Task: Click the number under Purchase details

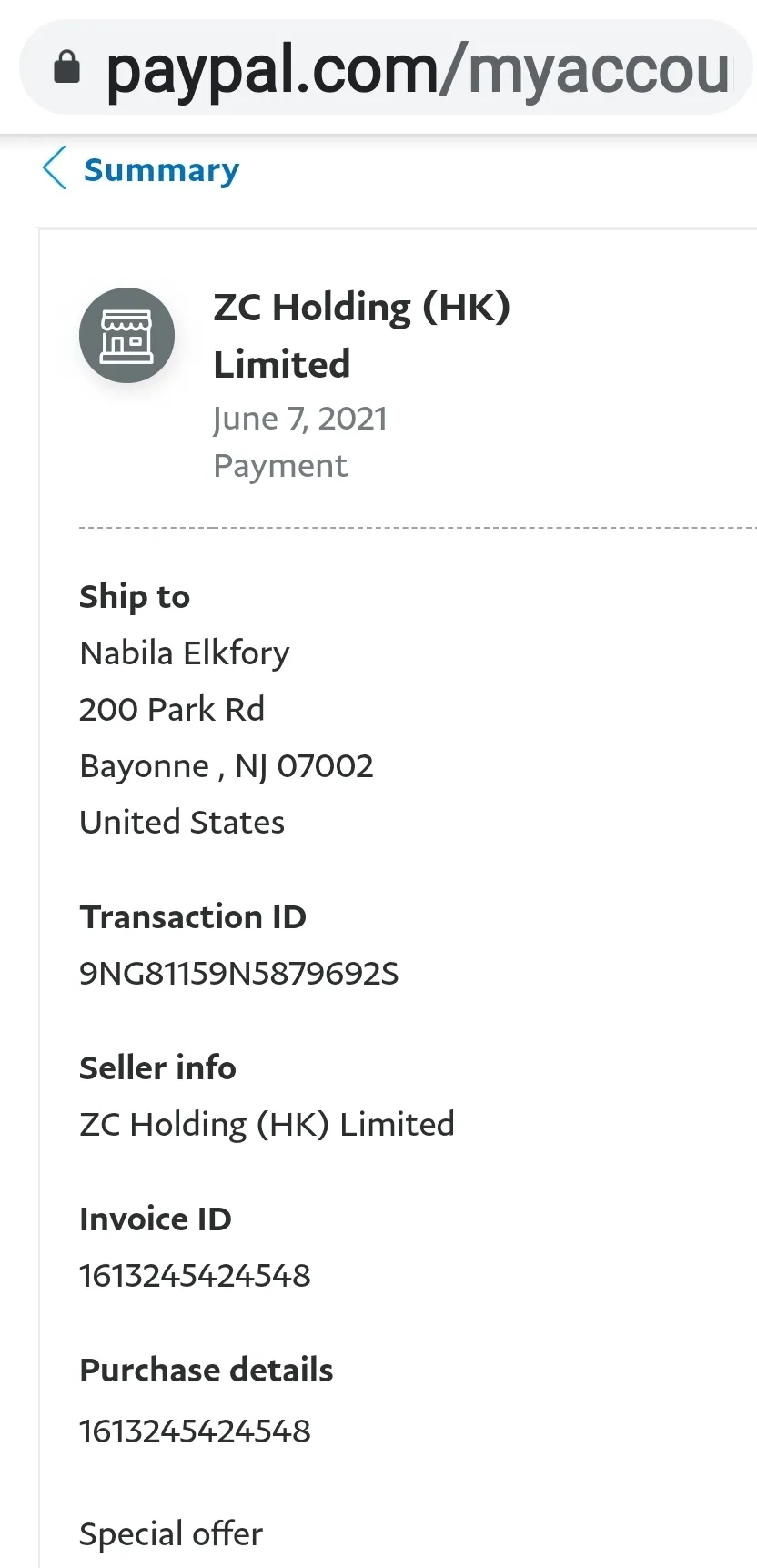Action: 195,1431
